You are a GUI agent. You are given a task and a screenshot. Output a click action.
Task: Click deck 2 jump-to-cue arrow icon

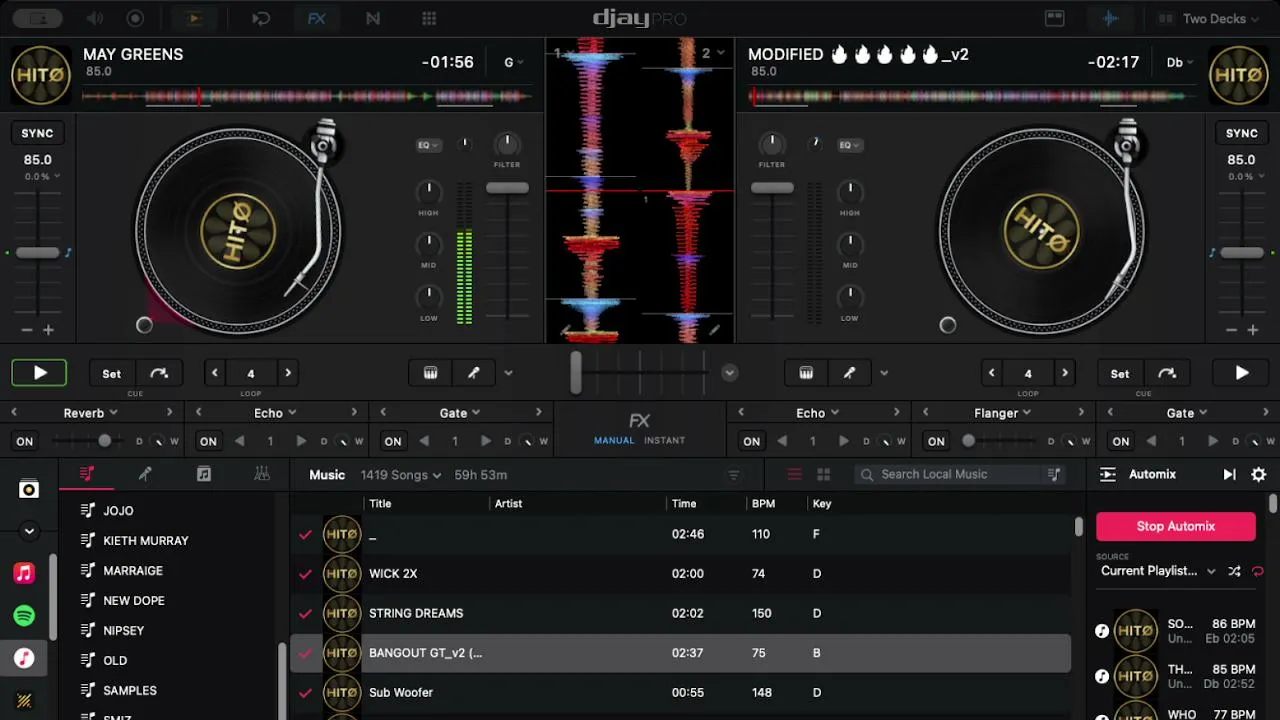click(x=1167, y=373)
